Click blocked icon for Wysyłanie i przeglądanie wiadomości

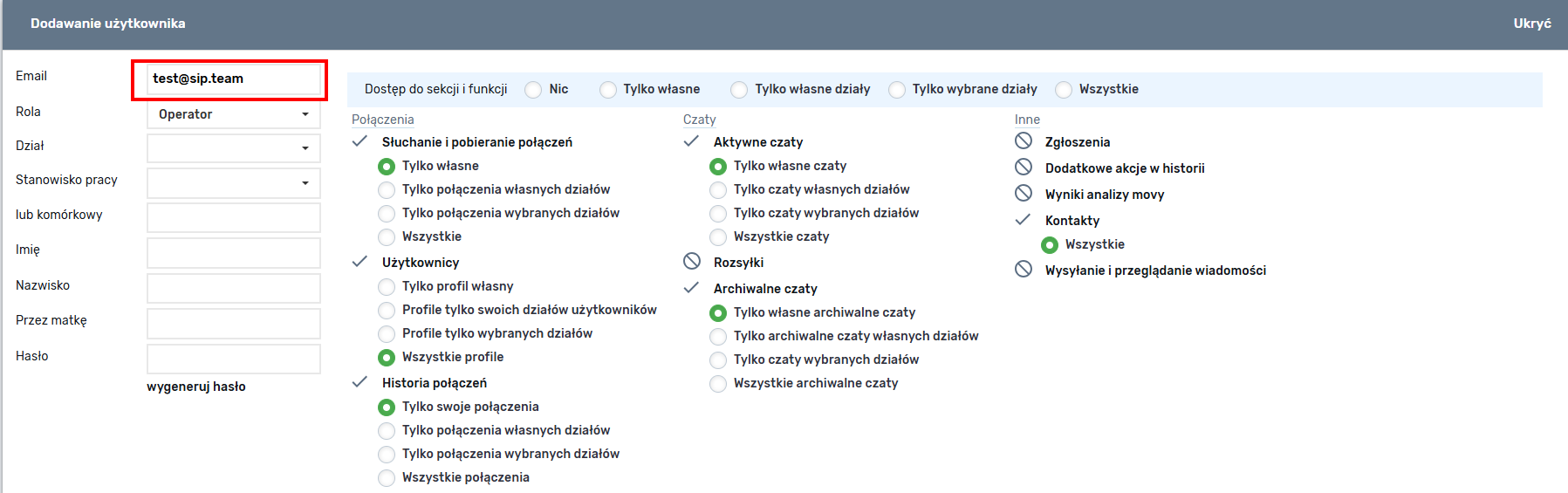pyautogui.click(x=1024, y=270)
